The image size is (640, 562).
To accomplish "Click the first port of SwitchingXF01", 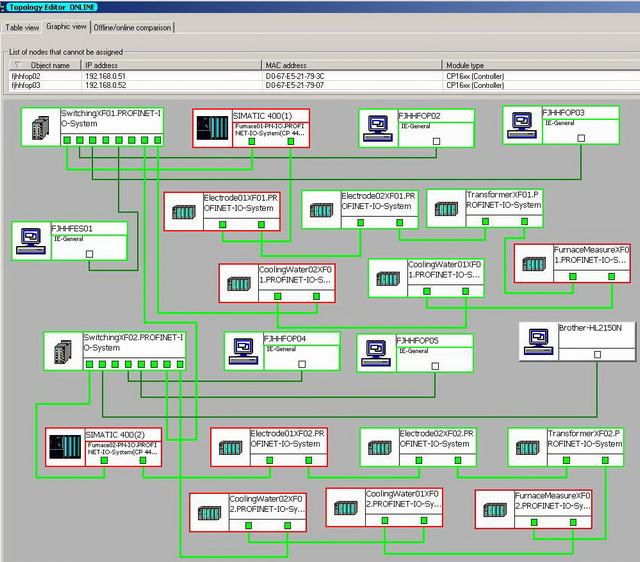I will [x=67, y=140].
